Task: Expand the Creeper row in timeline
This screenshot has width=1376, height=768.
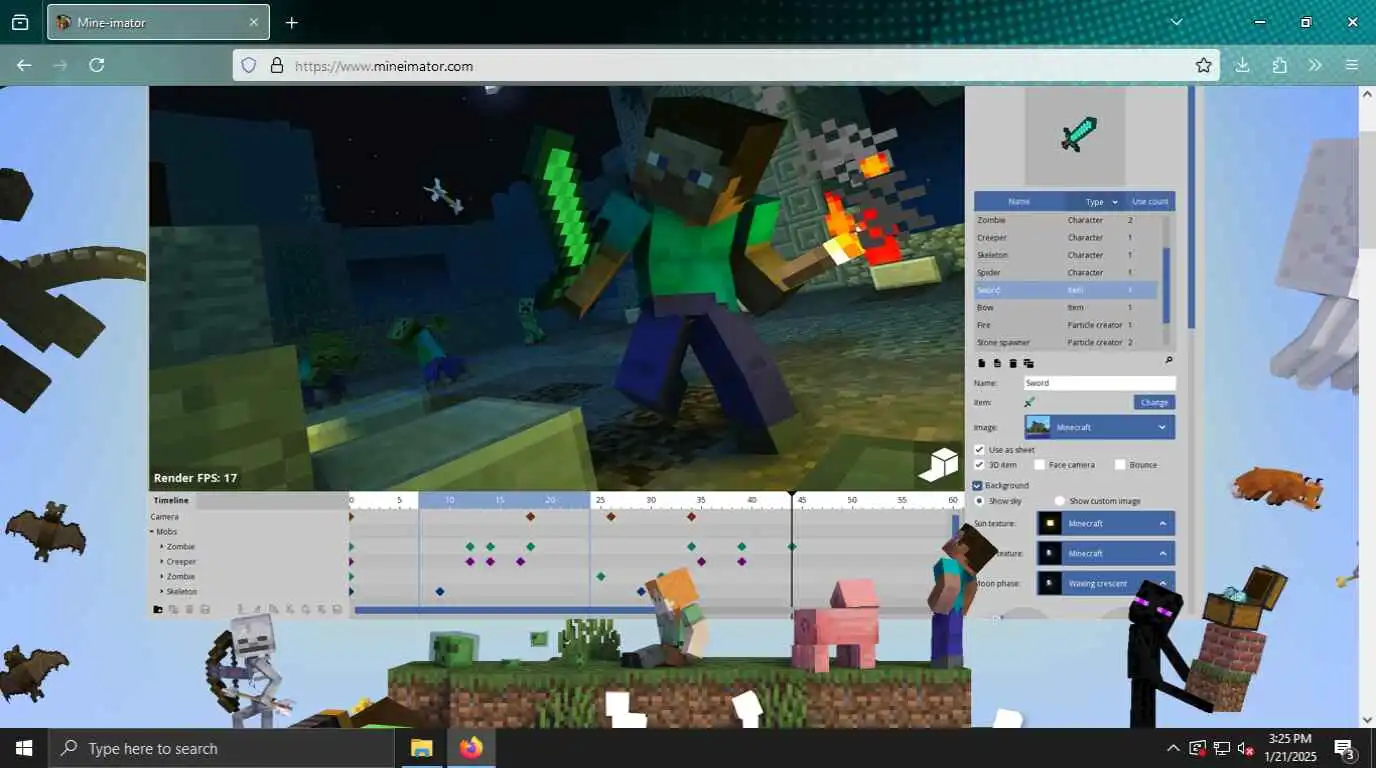Action: tap(162, 562)
